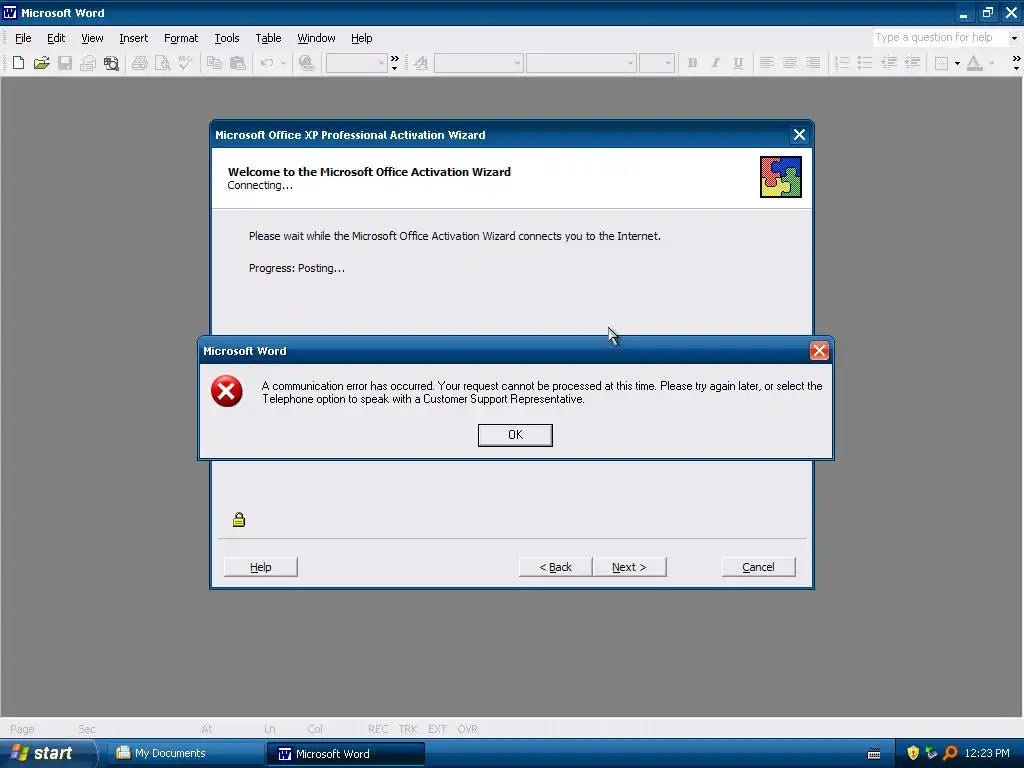Expand the font color dropdown arrow
The height and width of the screenshot is (768, 1024).
991,63
